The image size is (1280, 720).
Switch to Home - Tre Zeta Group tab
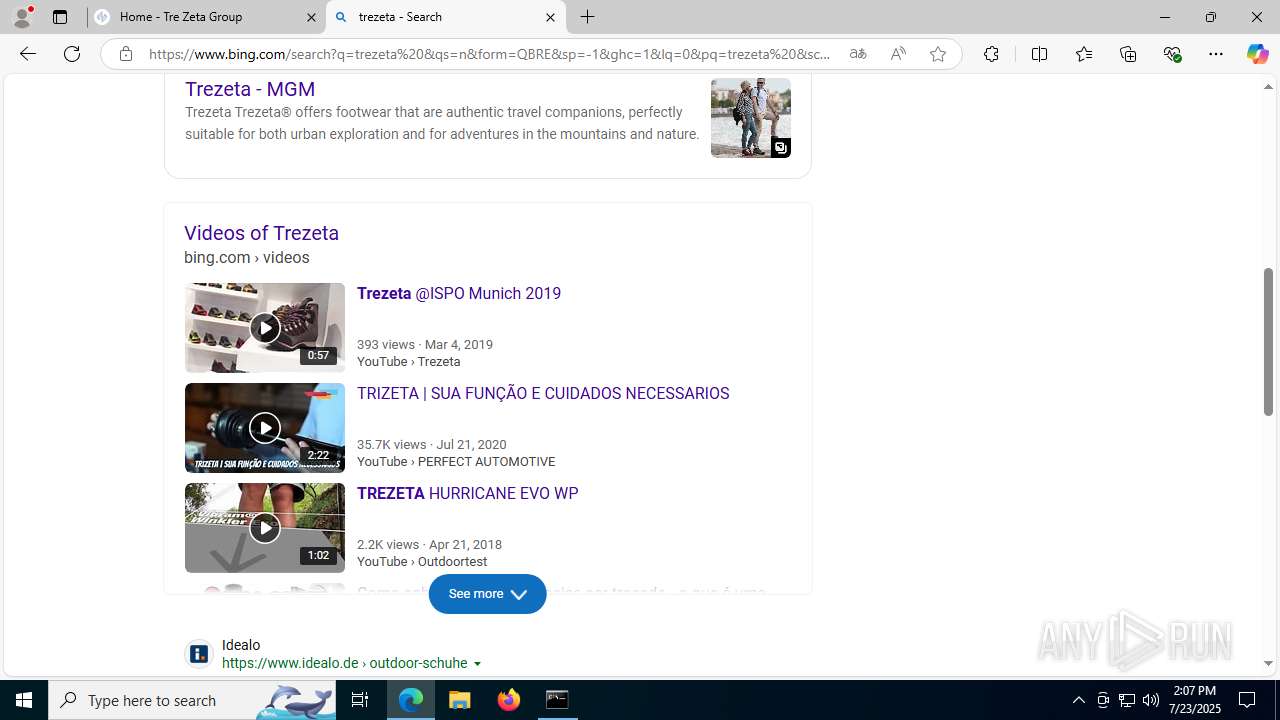pyautogui.click(x=206, y=17)
